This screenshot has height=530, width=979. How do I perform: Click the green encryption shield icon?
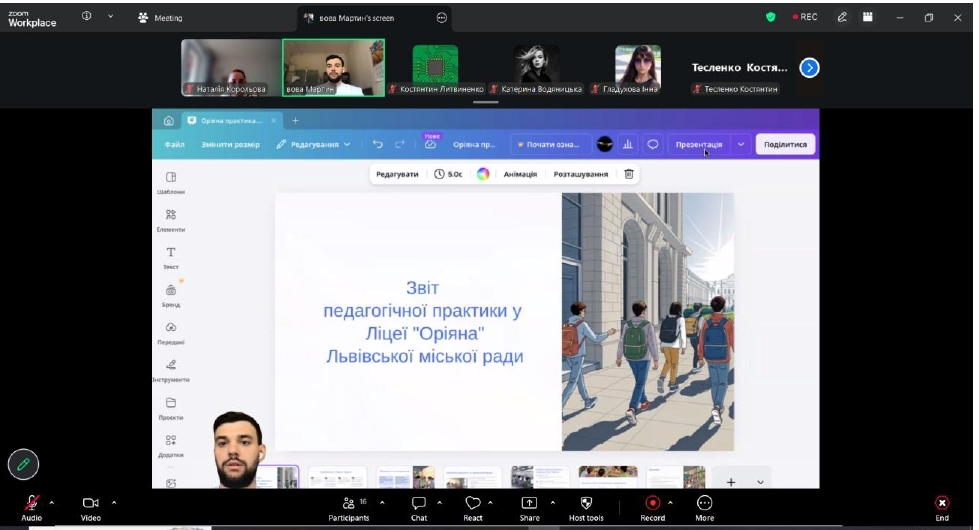(x=770, y=17)
